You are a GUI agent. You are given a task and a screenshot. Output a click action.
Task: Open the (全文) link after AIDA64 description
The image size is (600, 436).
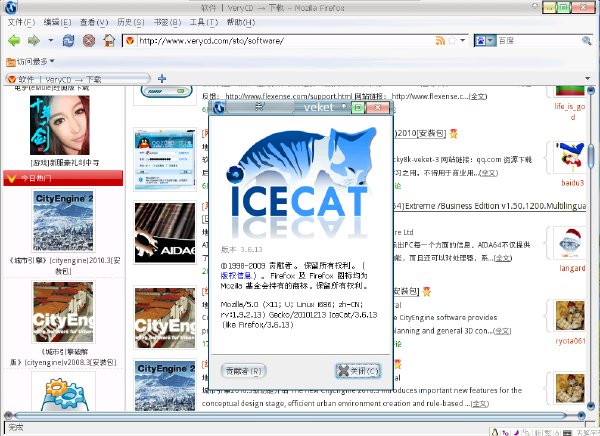click(x=502, y=258)
